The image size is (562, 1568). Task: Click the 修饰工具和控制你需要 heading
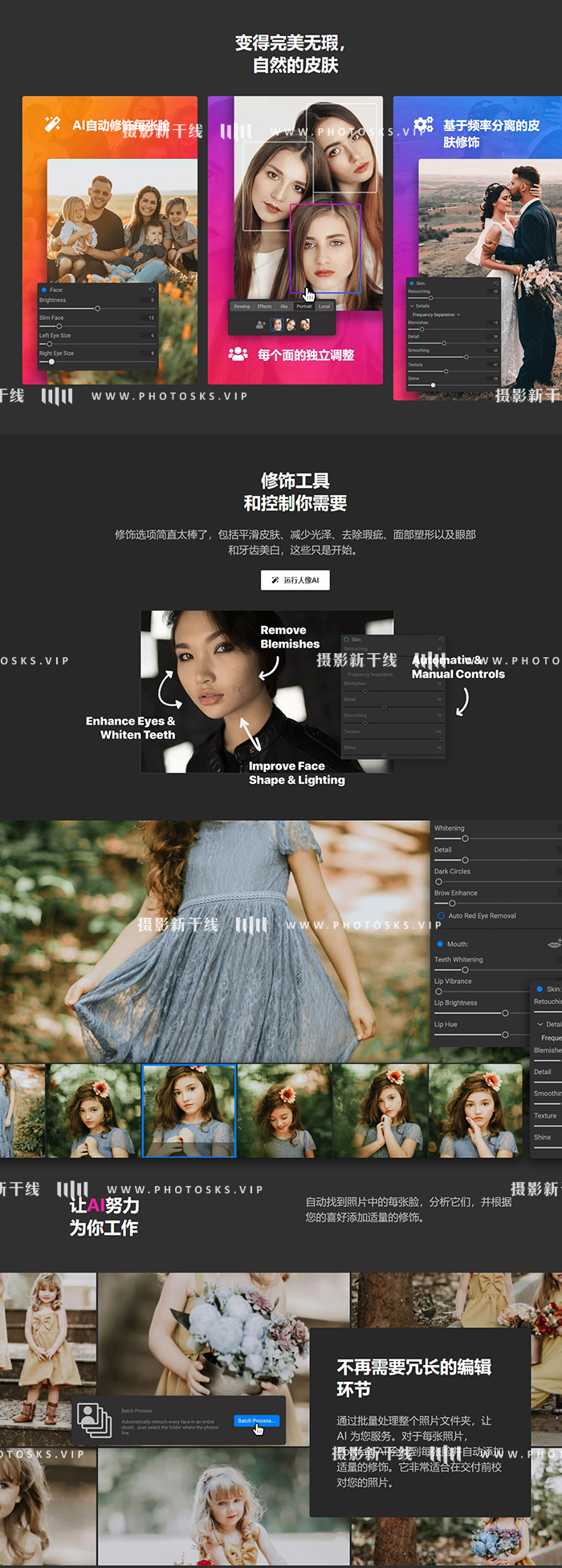coord(295,492)
